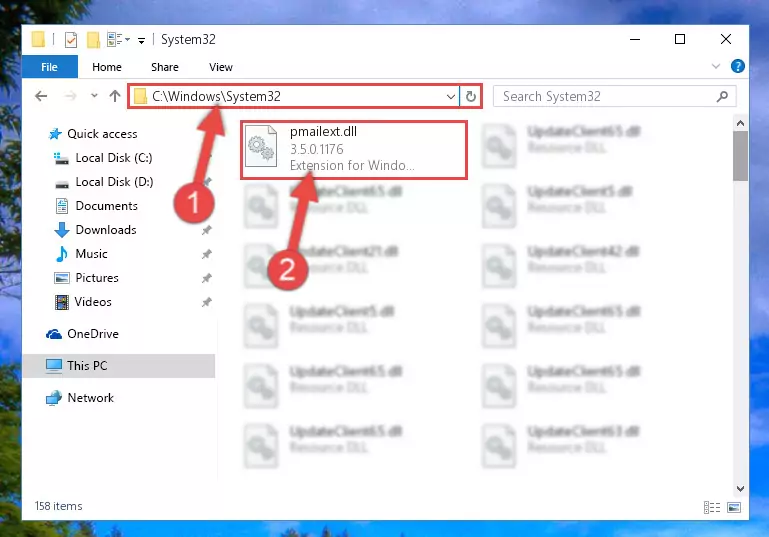The height and width of the screenshot is (537, 769).
Task: Open the view layout quick access dropdown icon
Action: pyautogui.click(x=118, y=39)
